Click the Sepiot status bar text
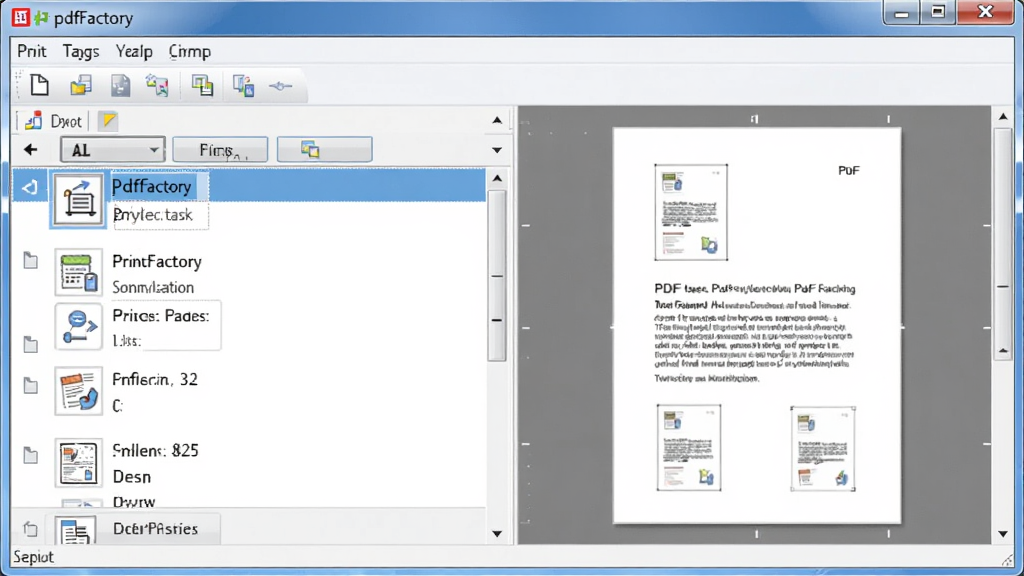This screenshot has width=1024, height=576. (33, 557)
